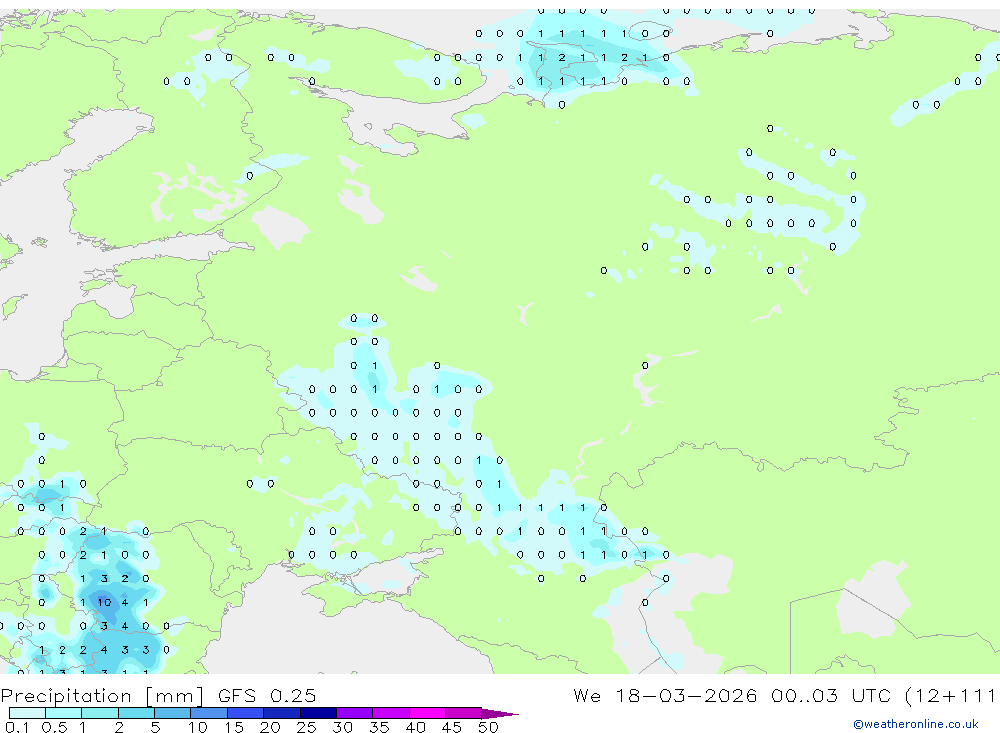Select the 2–5 mm legend swatch
1000x733 pixels.
coord(136,713)
